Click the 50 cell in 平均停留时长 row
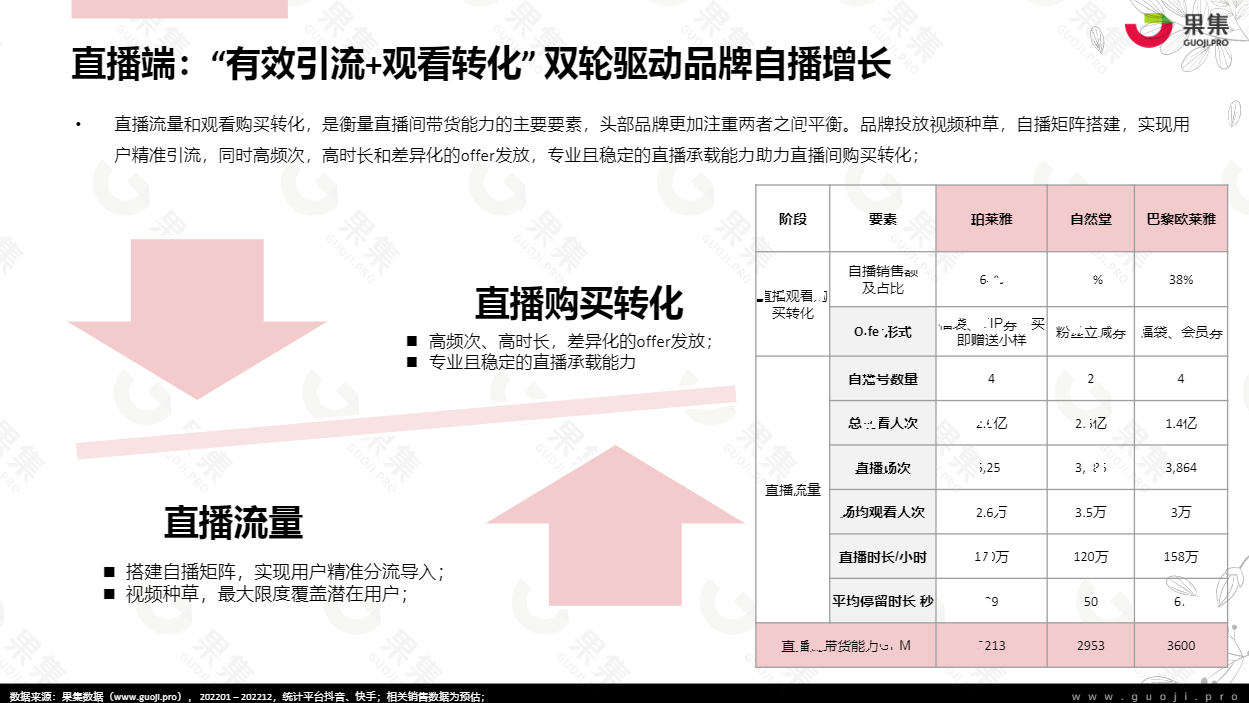The height and width of the screenshot is (703, 1249). click(x=1091, y=601)
